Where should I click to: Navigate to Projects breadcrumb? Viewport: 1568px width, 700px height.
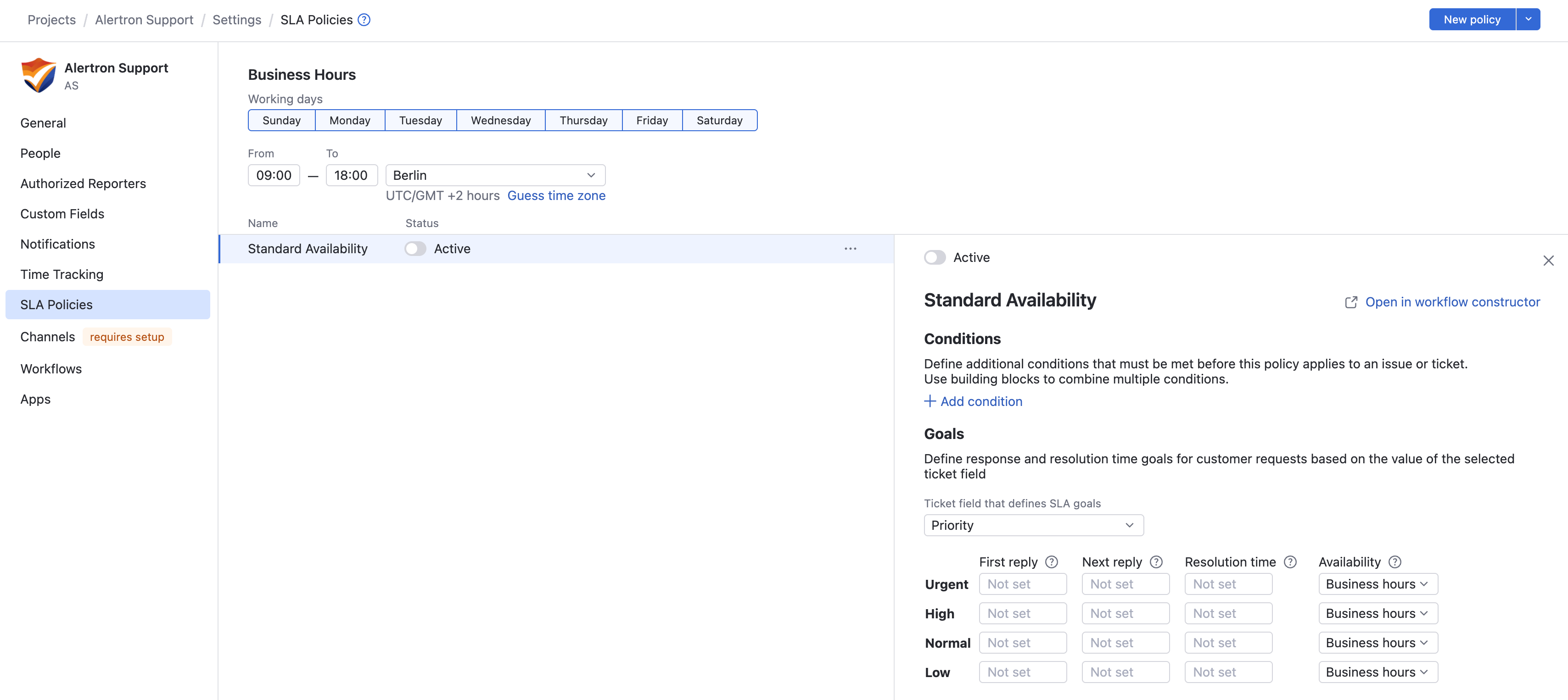point(52,20)
